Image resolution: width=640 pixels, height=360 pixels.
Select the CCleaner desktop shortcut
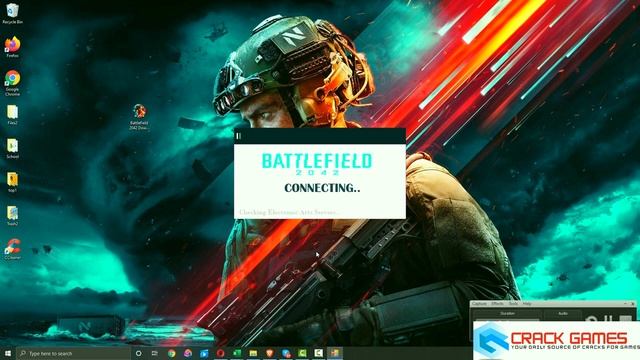[x=12, y=249]
